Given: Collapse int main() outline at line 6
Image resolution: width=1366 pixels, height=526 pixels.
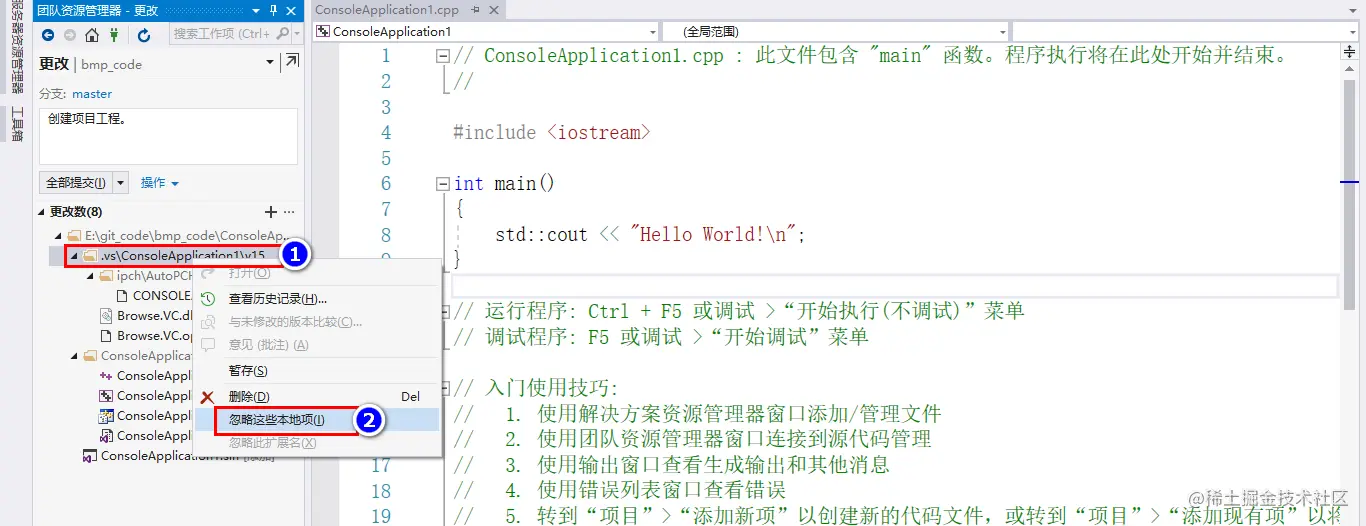Looking at the screenshot, I should [x=443, y=184].
